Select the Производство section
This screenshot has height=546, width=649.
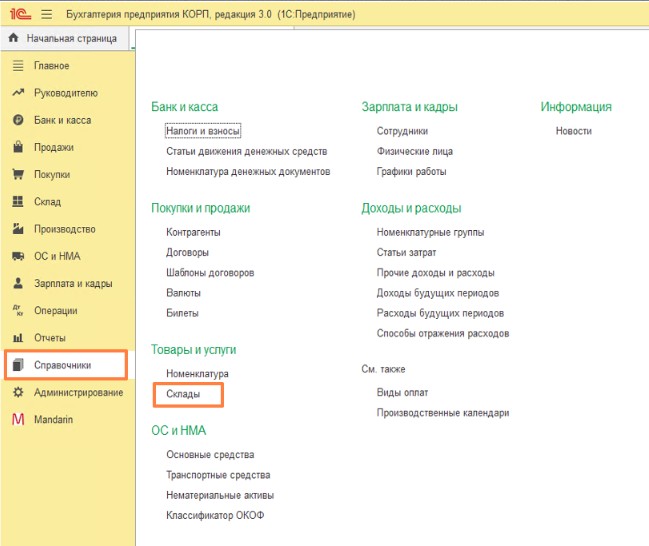(65, 229)
